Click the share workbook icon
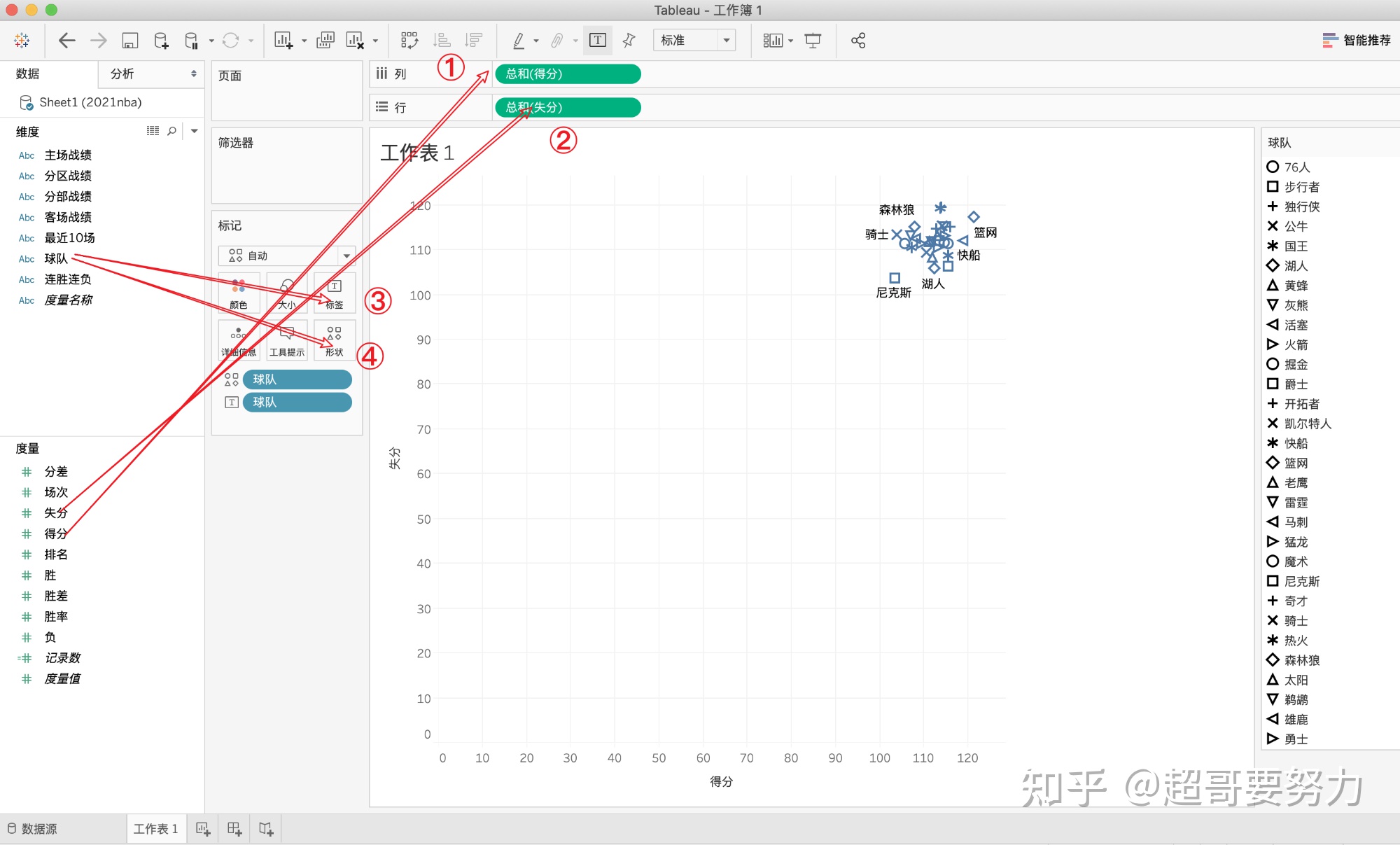1400x845 pixels. [858, 41]
